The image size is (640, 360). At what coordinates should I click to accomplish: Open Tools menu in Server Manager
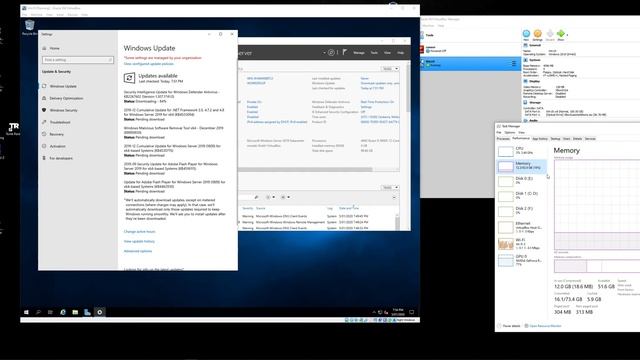[374, 53]
